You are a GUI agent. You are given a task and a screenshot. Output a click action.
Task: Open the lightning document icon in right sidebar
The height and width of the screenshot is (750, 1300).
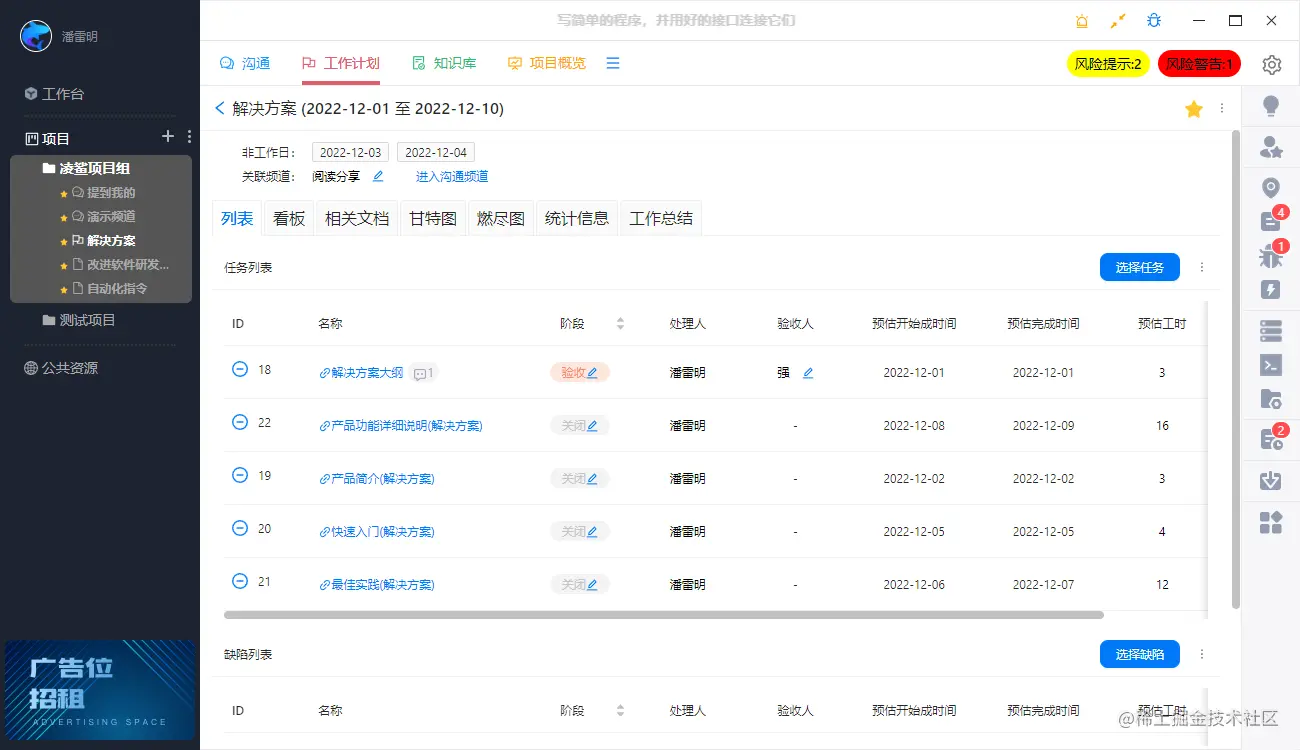coord(1271,290)
